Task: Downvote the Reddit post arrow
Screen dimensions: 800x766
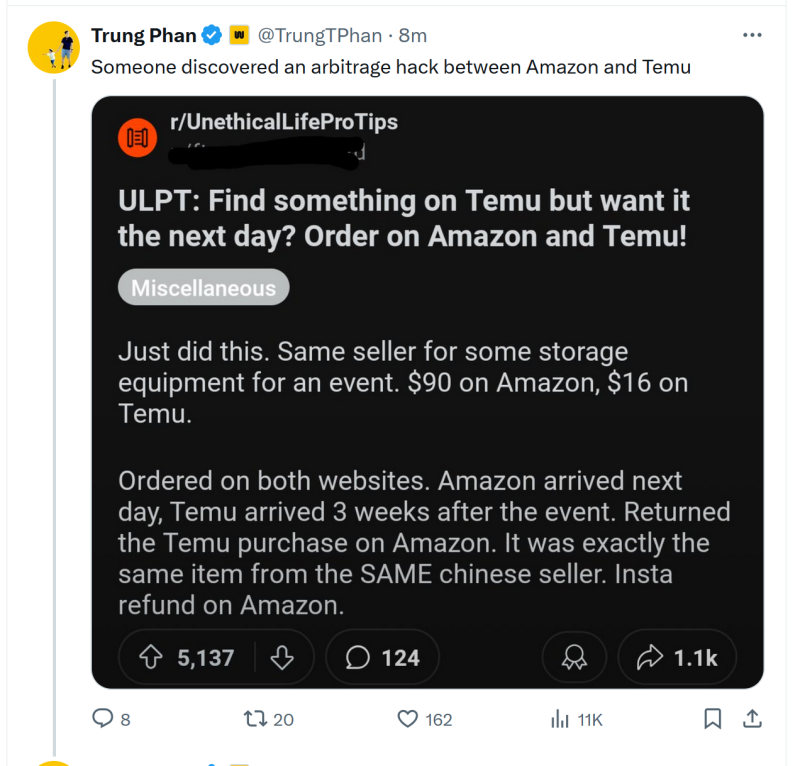Action: click(282, 657)
